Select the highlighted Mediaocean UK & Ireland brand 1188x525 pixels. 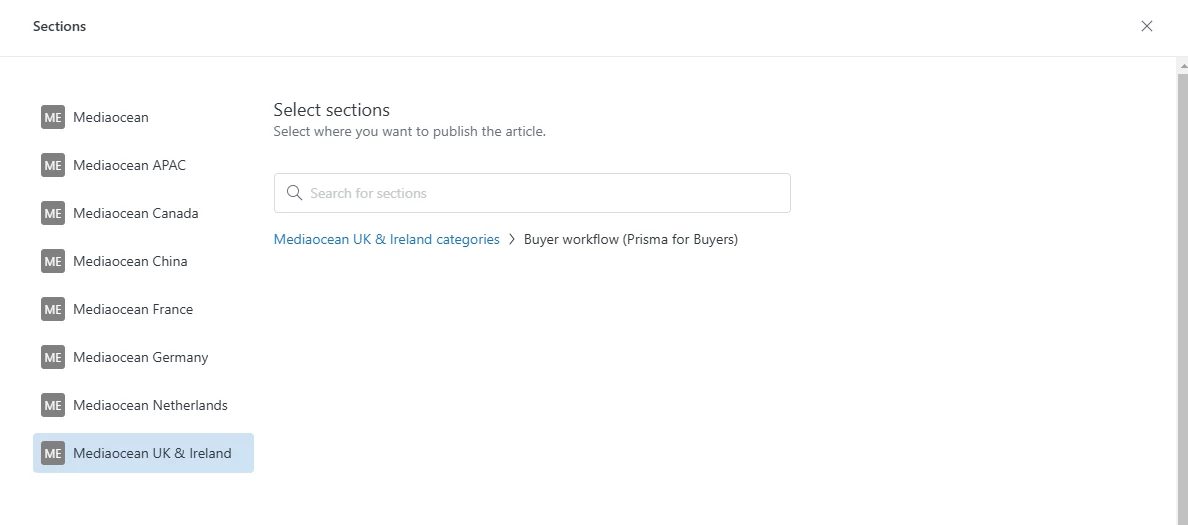click(x=152, y=453)
